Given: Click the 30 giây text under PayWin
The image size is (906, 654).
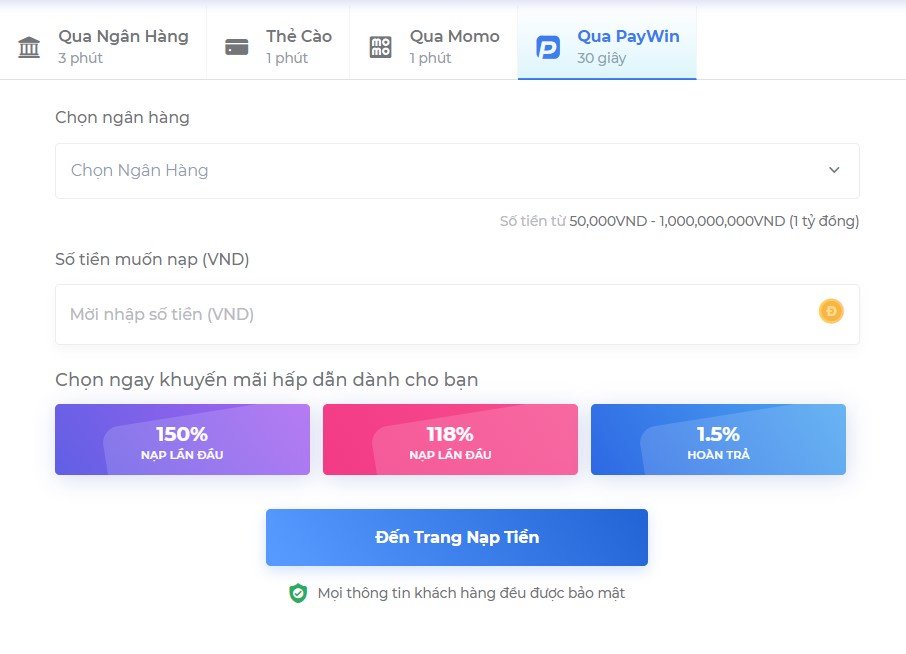Looking at the screenshot, I should tap(601, 58).
